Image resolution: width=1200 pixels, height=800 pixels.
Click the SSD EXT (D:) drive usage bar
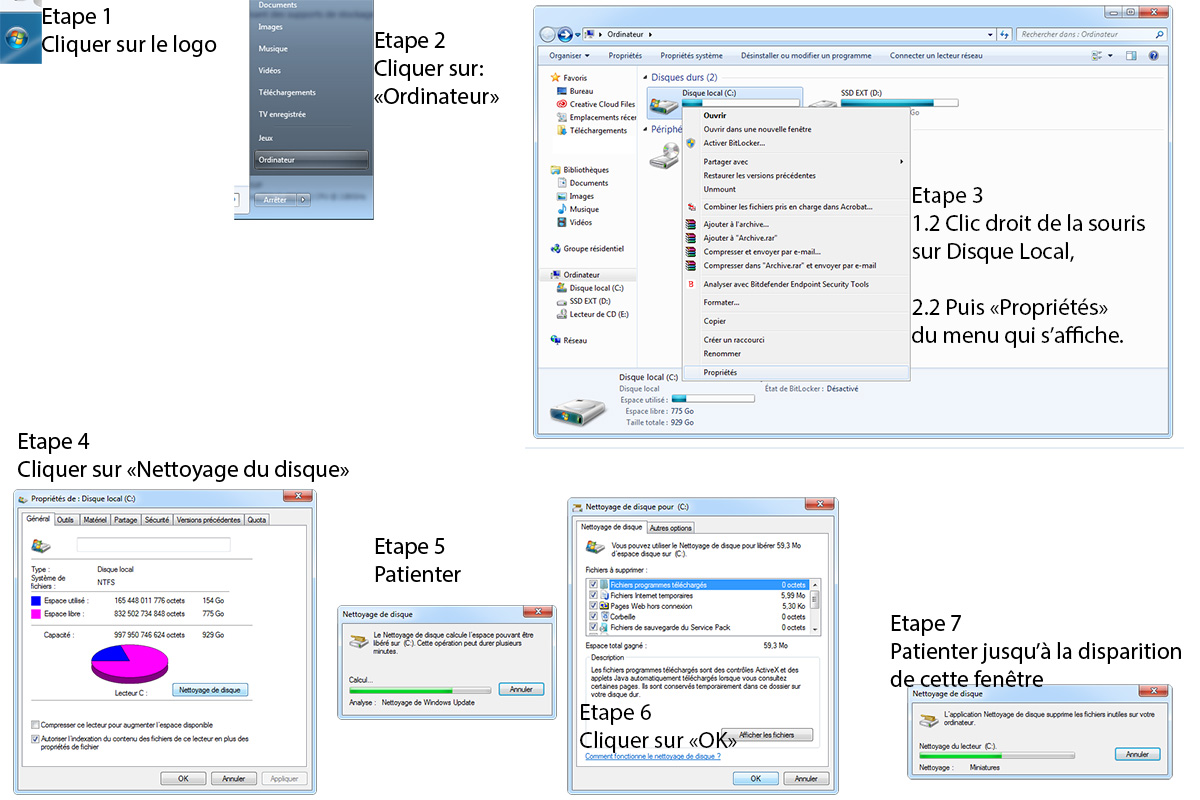pos(899,103)
